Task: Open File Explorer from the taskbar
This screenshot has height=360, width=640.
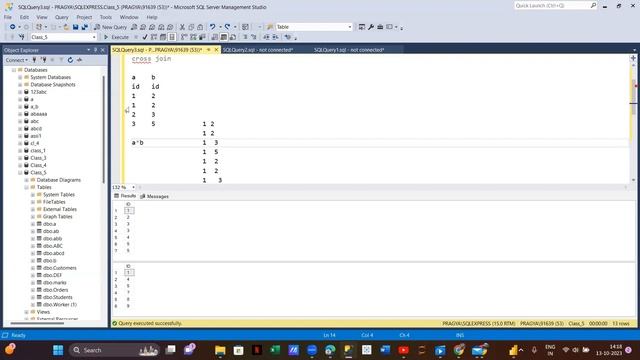Action: pos(220,350)
